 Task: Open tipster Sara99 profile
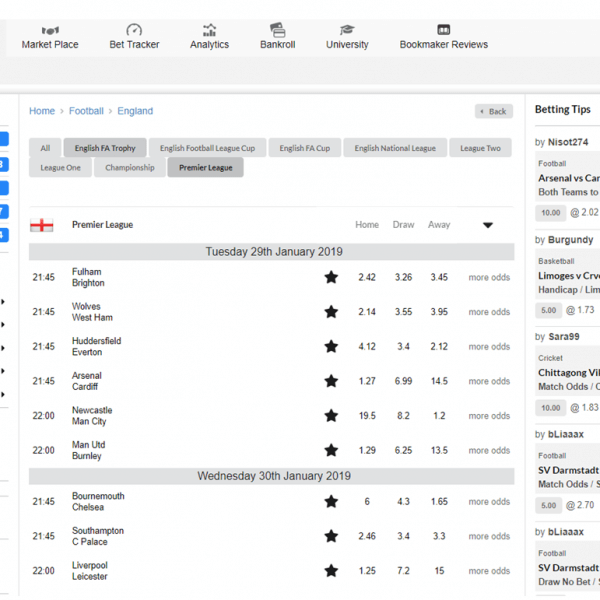(564, 337)
